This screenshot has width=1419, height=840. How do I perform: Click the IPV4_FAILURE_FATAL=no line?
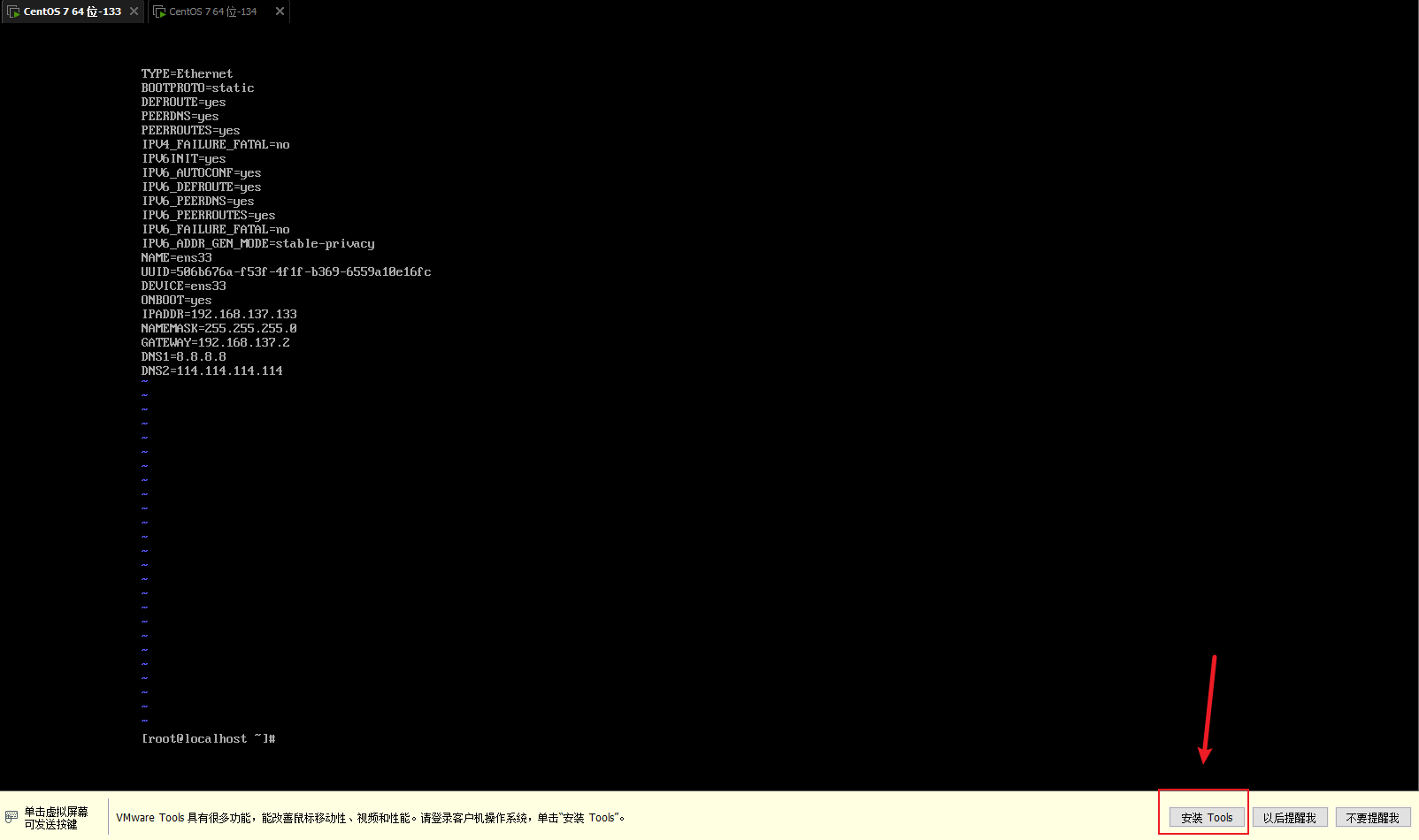215,144
